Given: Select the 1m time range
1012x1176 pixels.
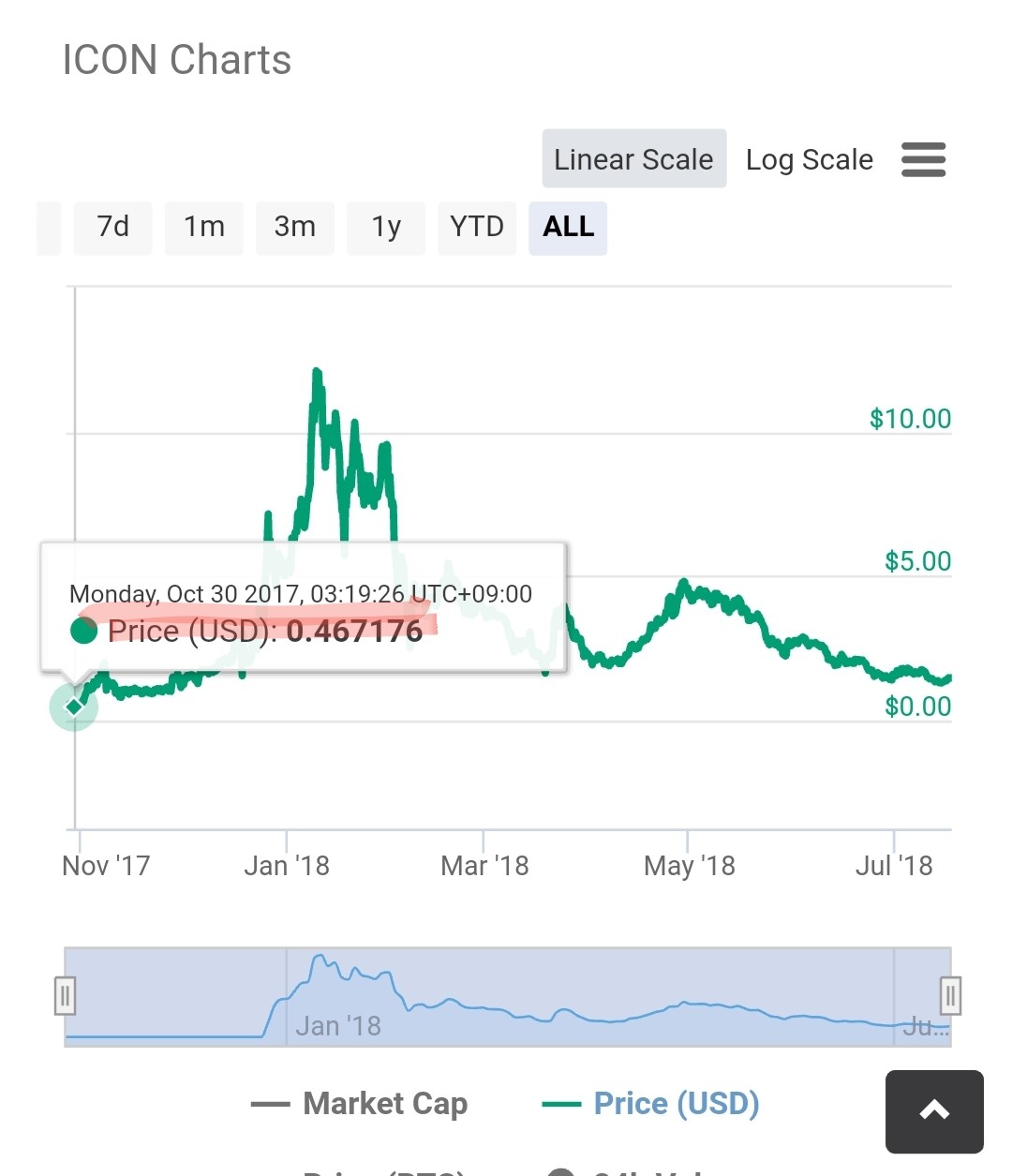Looking at the screenshot, I should 203,228.
